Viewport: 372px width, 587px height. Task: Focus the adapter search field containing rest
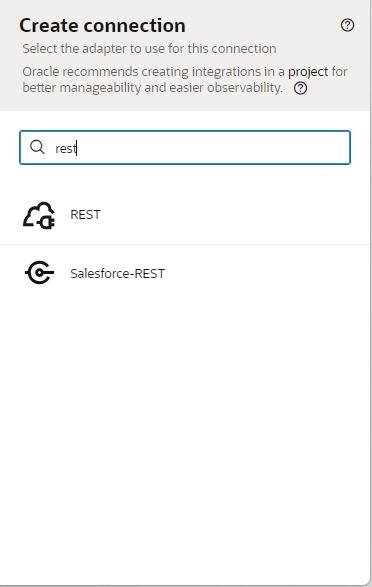click(185, 147)
